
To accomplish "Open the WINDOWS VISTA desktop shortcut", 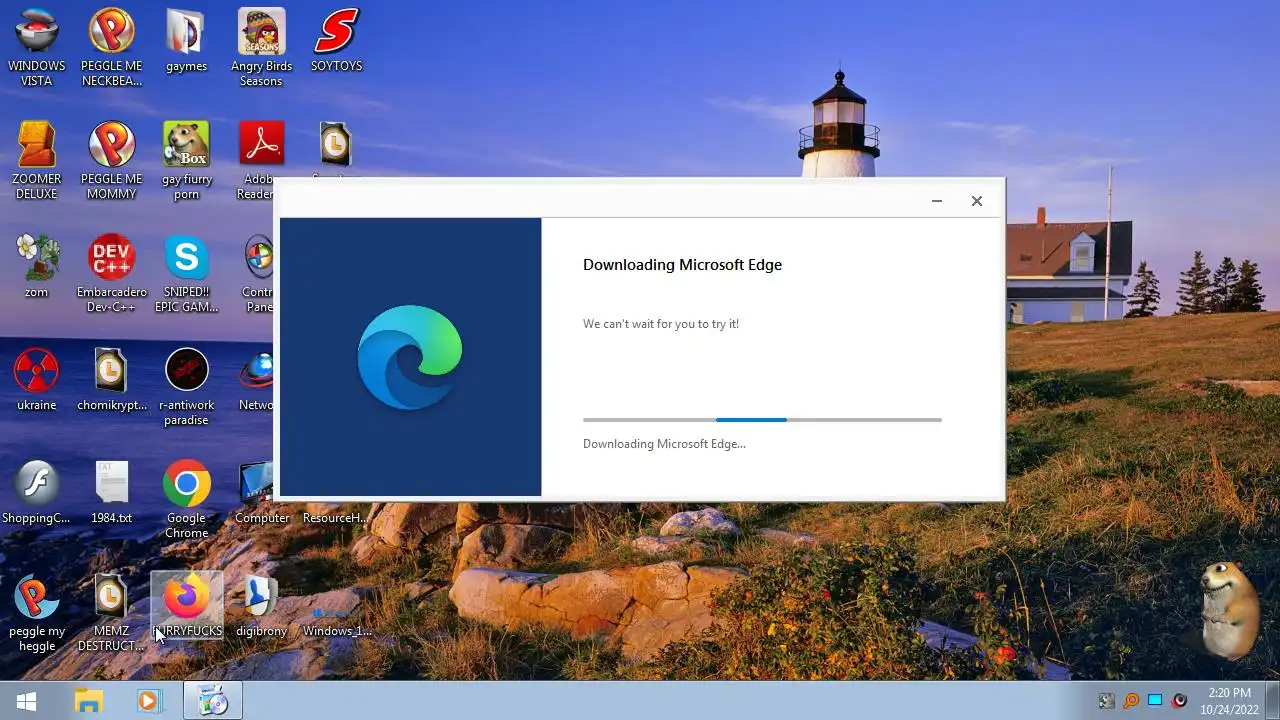I will (37, 48).
